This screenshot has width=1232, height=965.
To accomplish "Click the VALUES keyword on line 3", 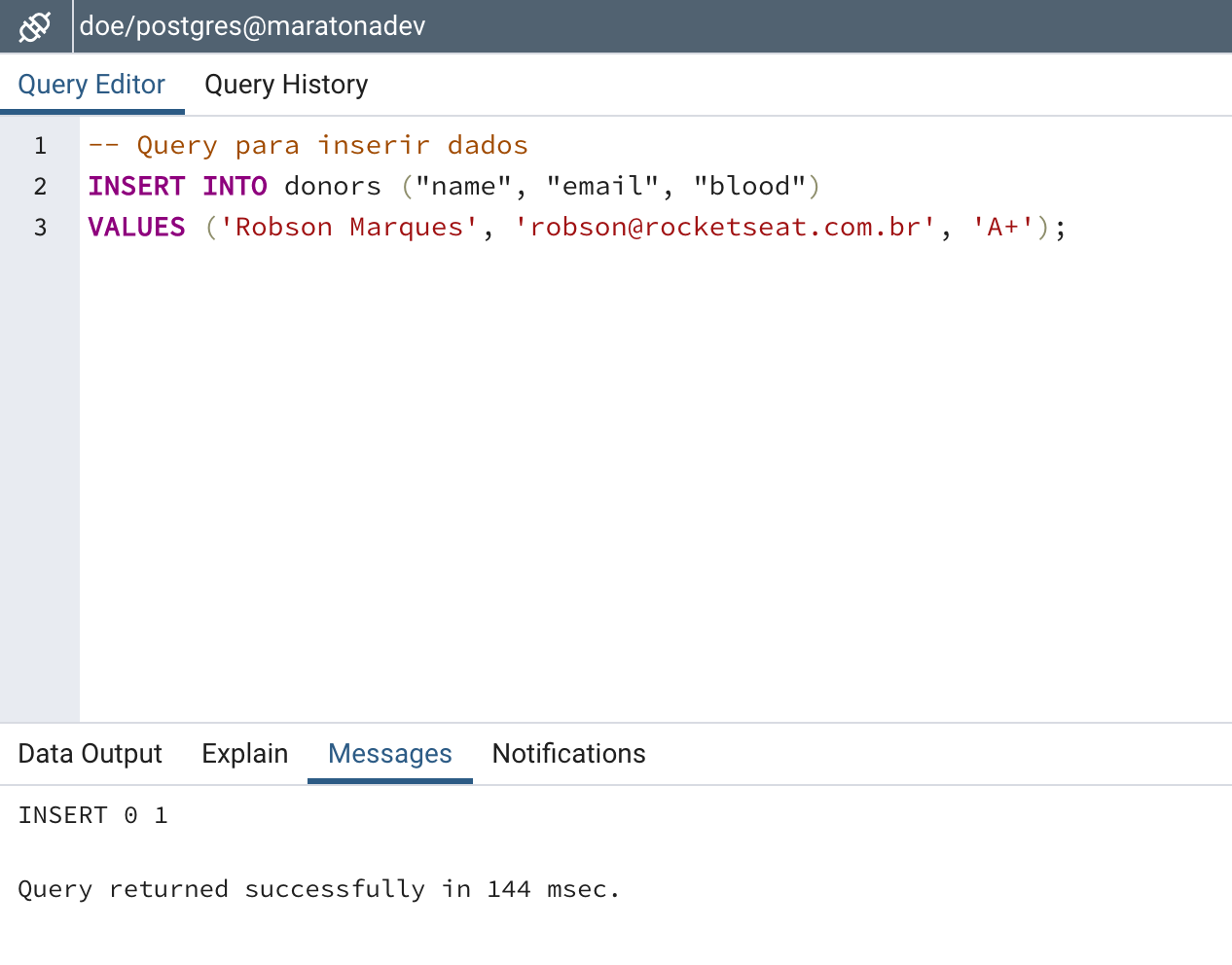I will 136,228.
